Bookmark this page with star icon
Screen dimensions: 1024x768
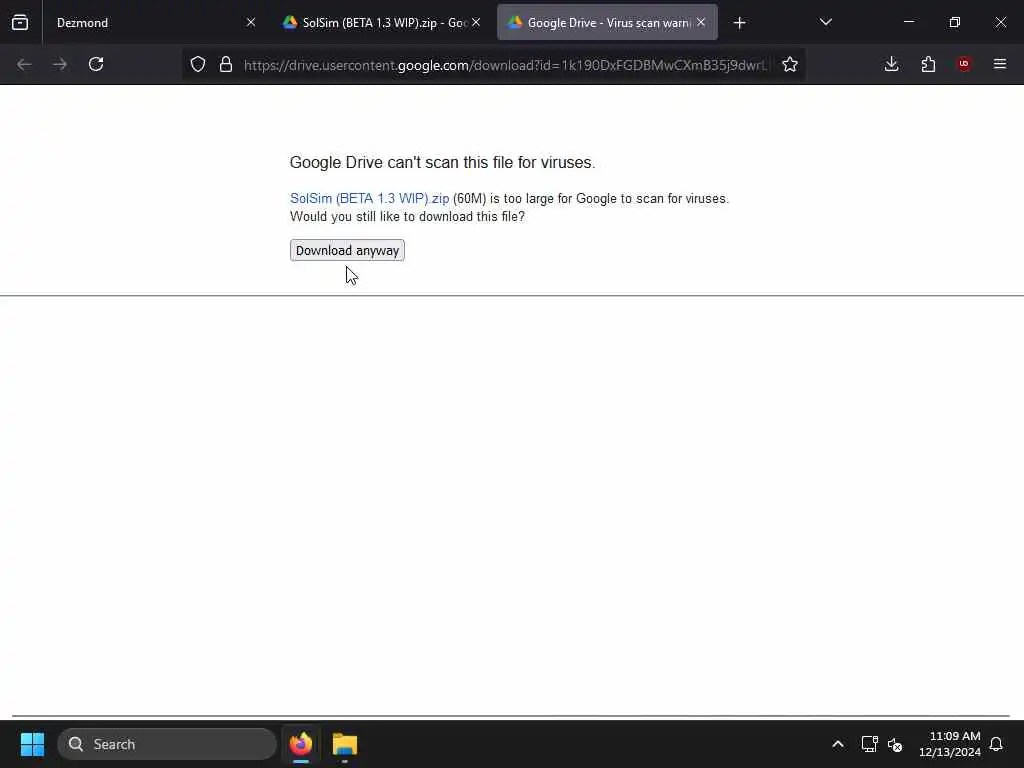pos(790,64)
